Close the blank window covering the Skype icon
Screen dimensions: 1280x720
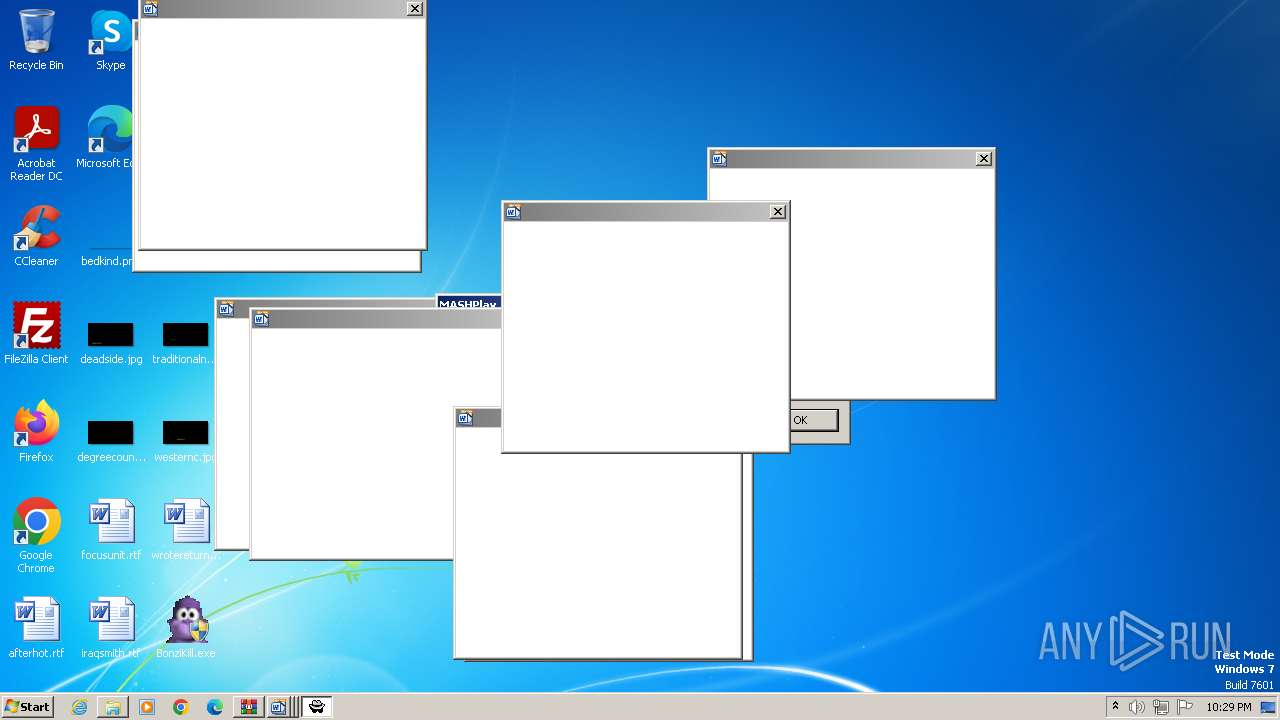(x=415, y=9)
